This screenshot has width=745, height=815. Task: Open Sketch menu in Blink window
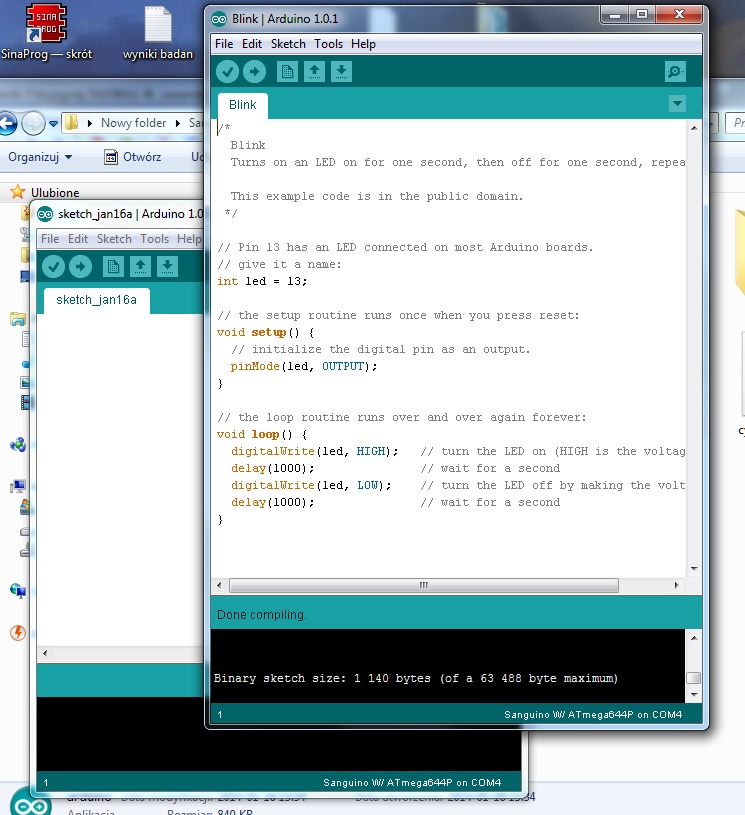[x=288, y=44]
